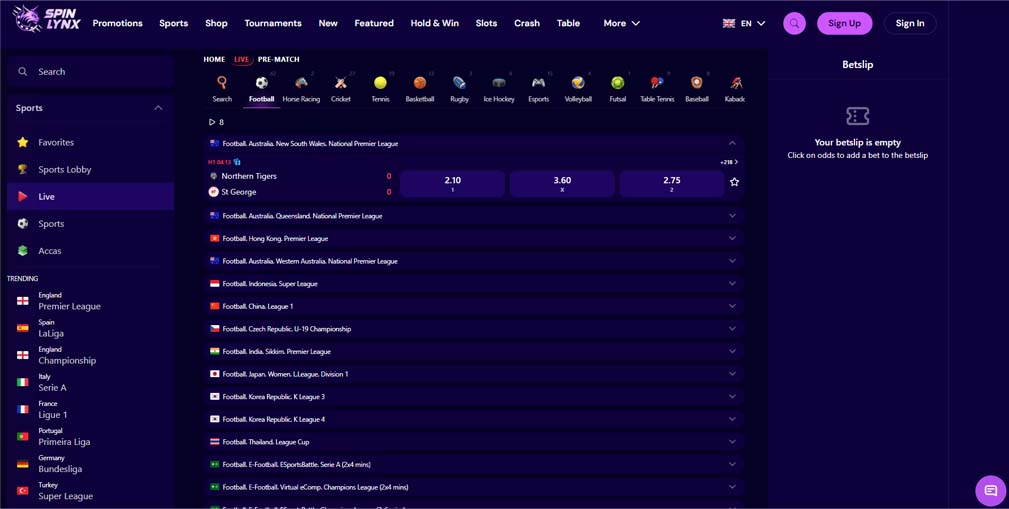Bet on 3.60 draw odds
Viewport: 1009px width, 509px height.
tap(562, 184)
